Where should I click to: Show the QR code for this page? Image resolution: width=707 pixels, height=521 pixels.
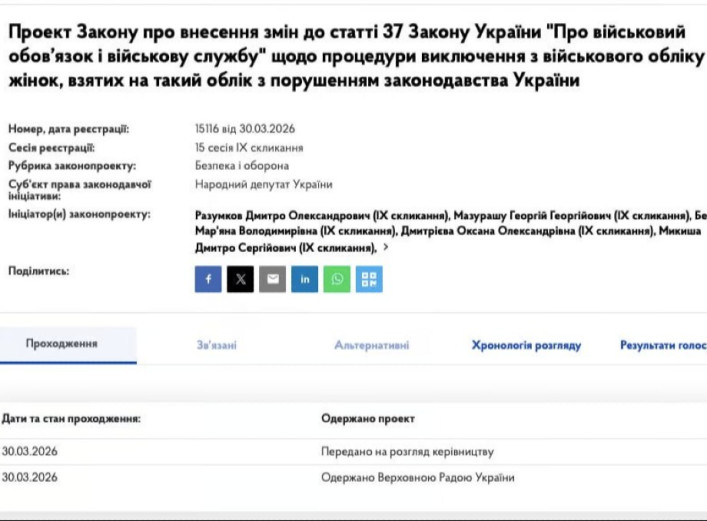coord(369,279)
